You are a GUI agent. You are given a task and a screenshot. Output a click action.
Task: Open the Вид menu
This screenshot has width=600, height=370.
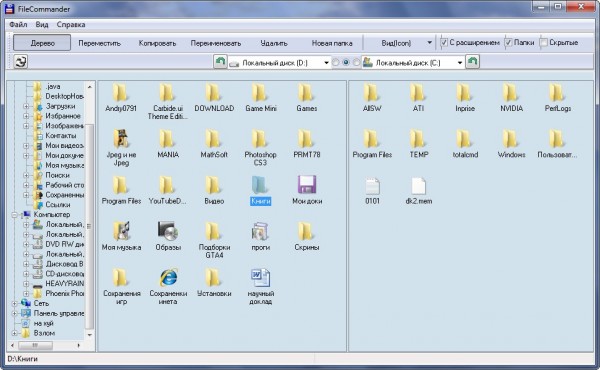(x=42, y=24)
